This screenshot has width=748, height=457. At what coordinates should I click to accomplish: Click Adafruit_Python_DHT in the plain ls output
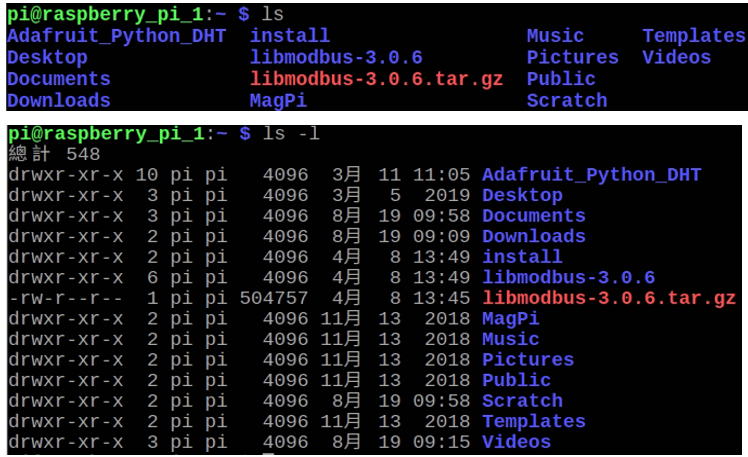pos(116,37)
